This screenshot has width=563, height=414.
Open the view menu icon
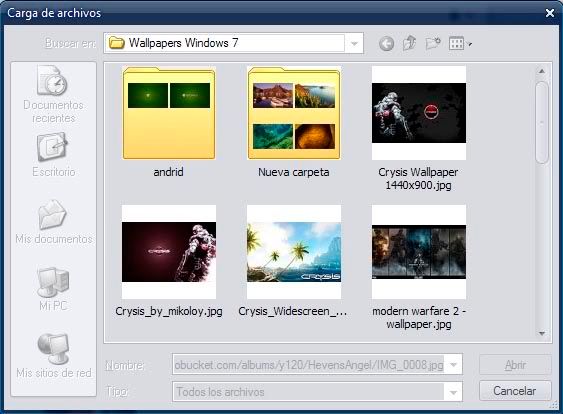pyautogui.click(x=460, y=44)
